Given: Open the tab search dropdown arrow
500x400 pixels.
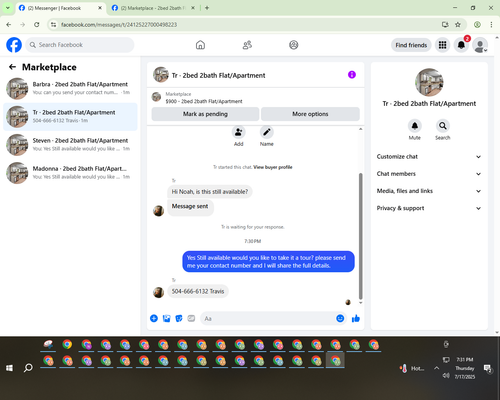Looking at the screenshot, I should tap(7, 8).
